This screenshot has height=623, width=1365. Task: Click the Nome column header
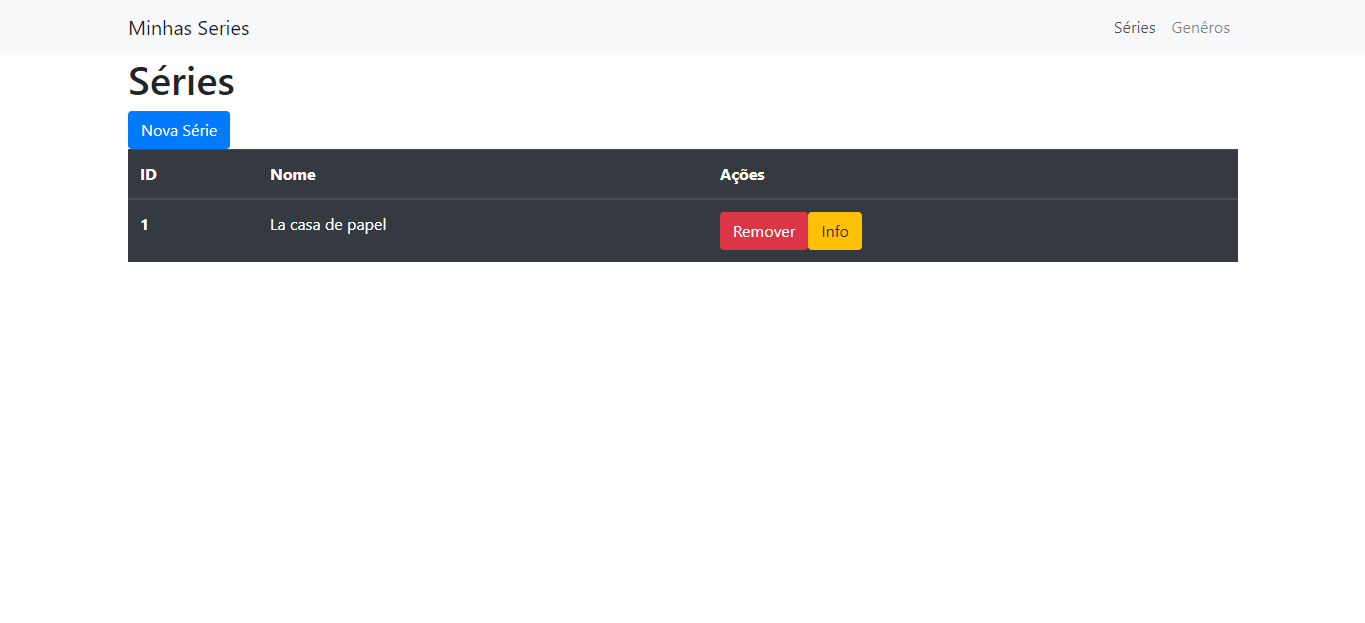click(292, 174)
